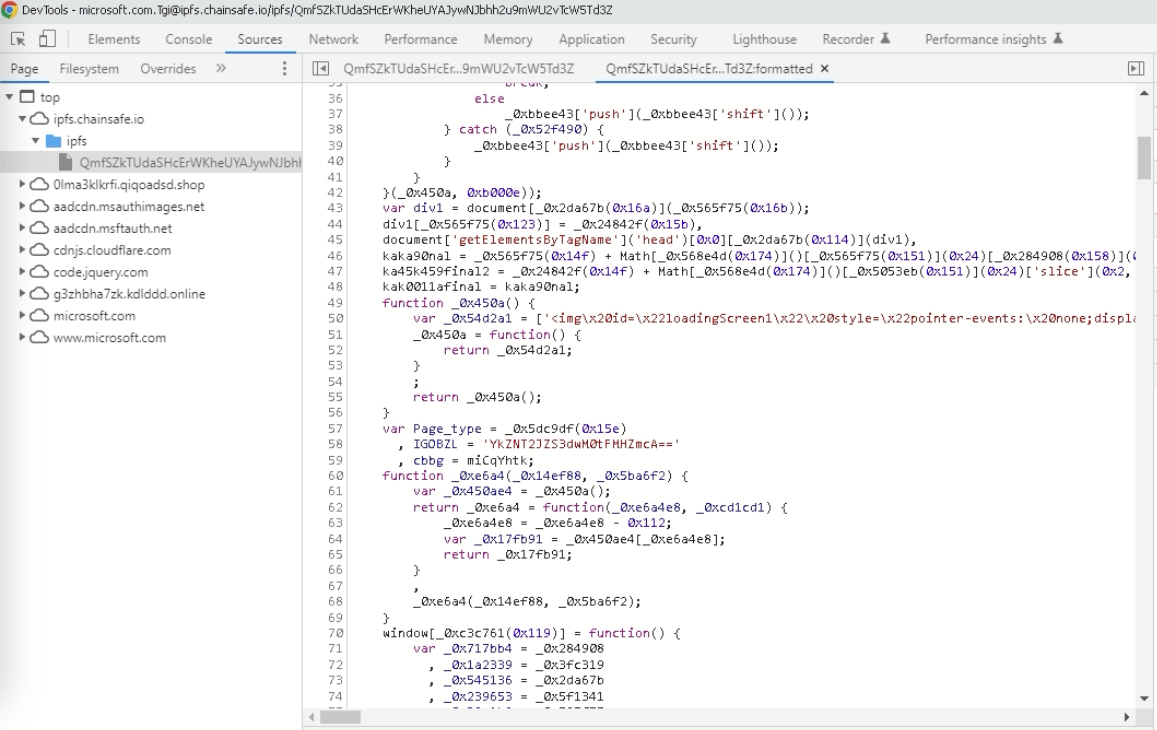Viewport: 1157px width, 730px height.
Task: Open the Memory tab
Action: pyautogui.click(x=508, y=39)
